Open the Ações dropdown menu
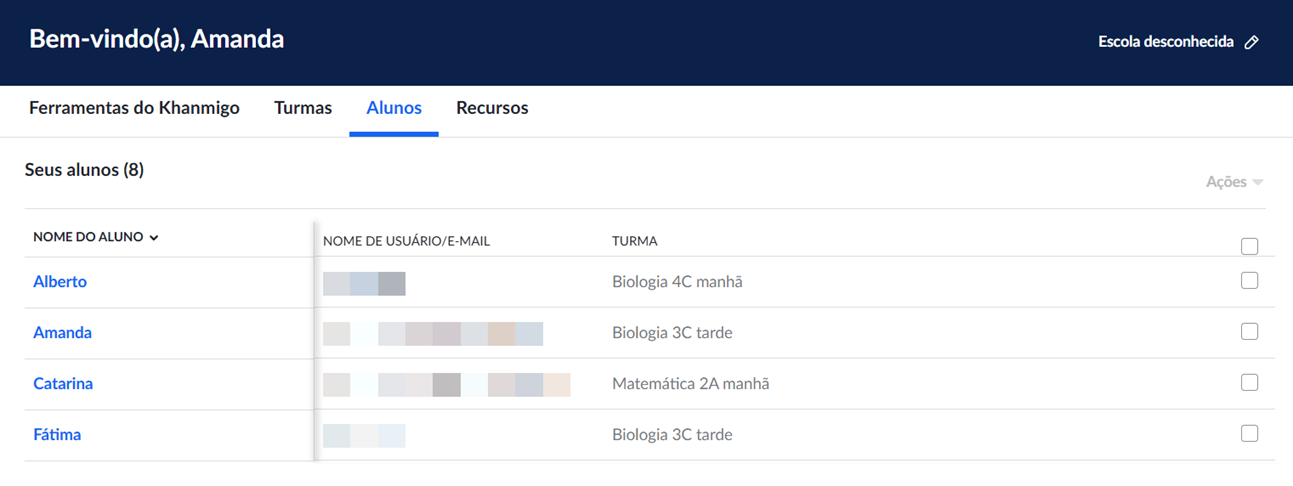1293x486 pixels. pos(1234,182)
